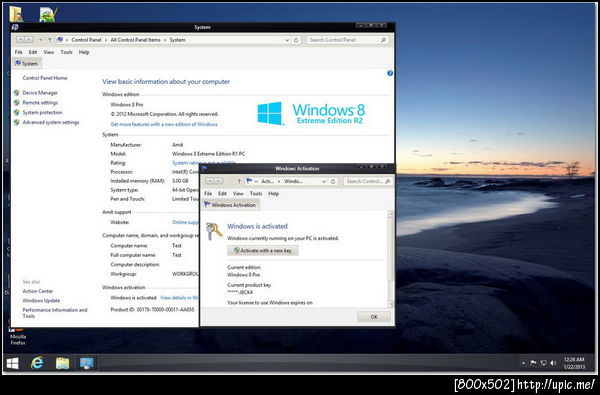Open Edit menu in Activation window

[x=222, y=194]
